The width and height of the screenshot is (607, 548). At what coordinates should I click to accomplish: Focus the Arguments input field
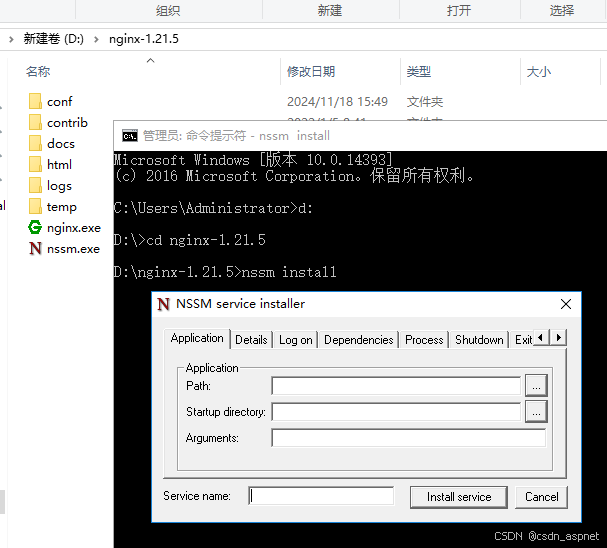408,438
